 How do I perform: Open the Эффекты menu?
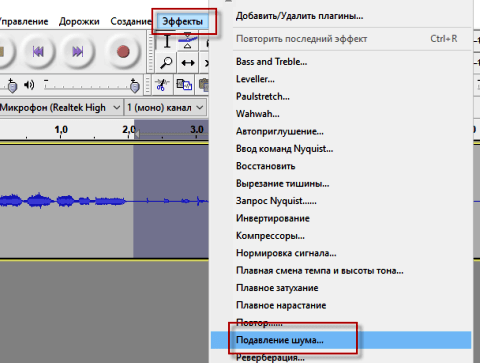point(182,21)
